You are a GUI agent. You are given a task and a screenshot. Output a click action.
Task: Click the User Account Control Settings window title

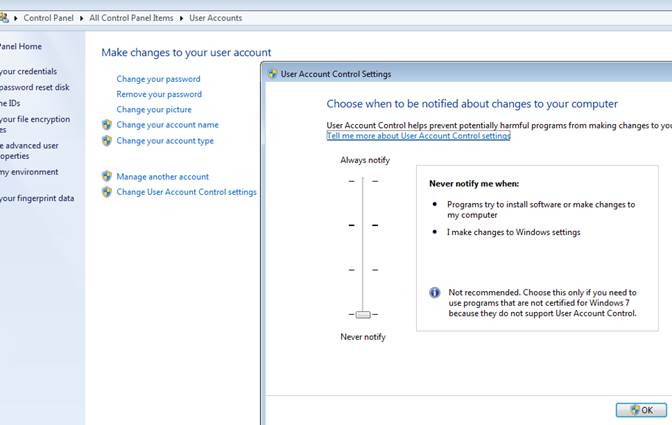point(336,74)
